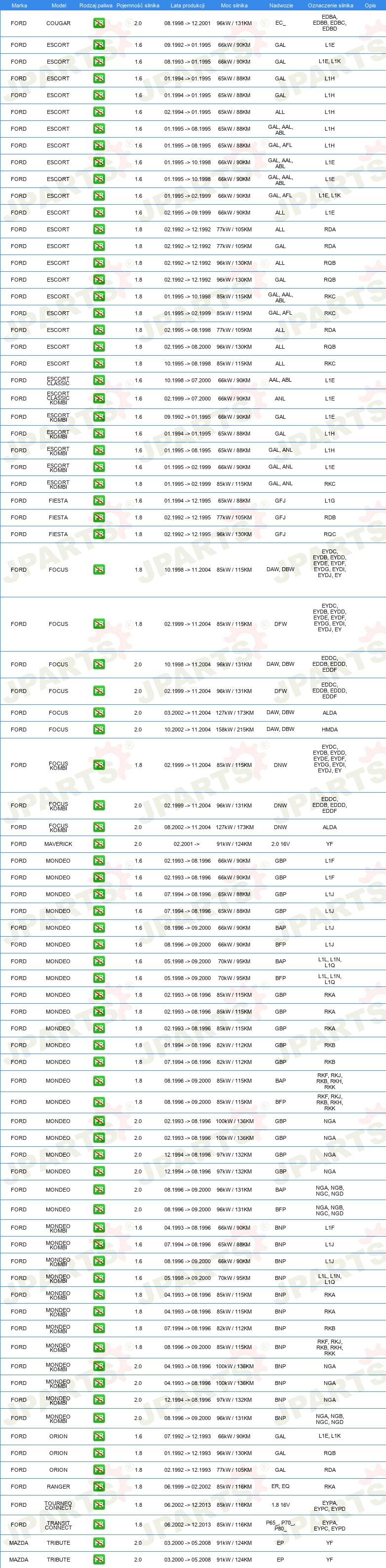
Task: Click the Nadwozie column header
Action: click(x=281, y=5)
